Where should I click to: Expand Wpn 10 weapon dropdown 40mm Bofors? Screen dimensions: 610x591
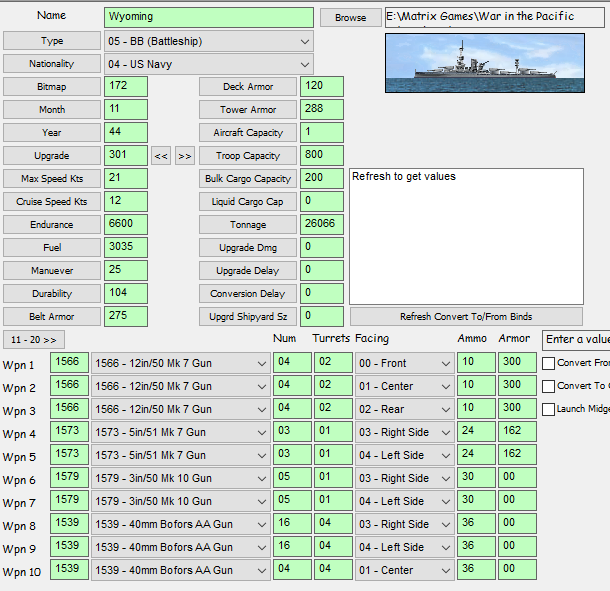tap(181, 570)
